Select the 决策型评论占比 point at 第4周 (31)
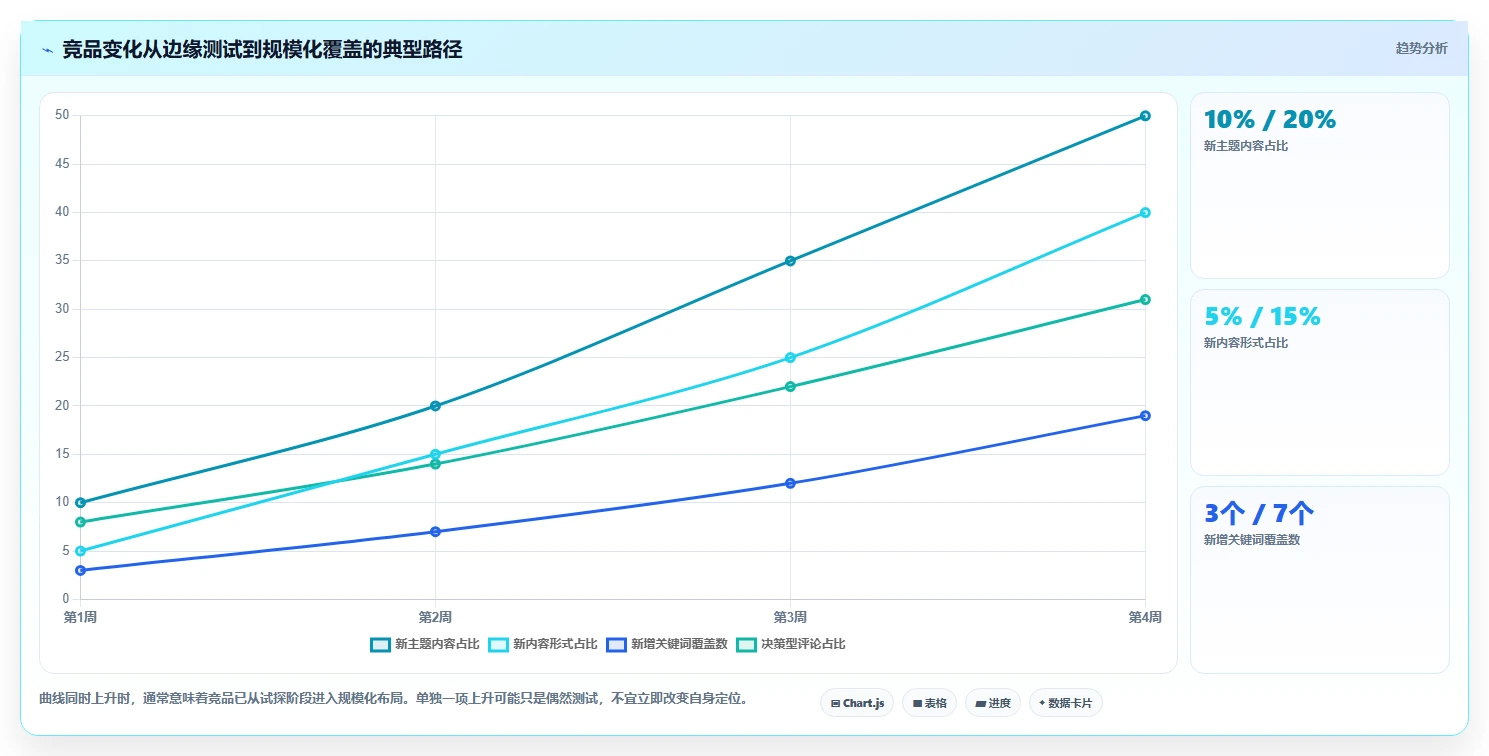1489x756 pixels. pyautogui.click(x=1145, y=300)
